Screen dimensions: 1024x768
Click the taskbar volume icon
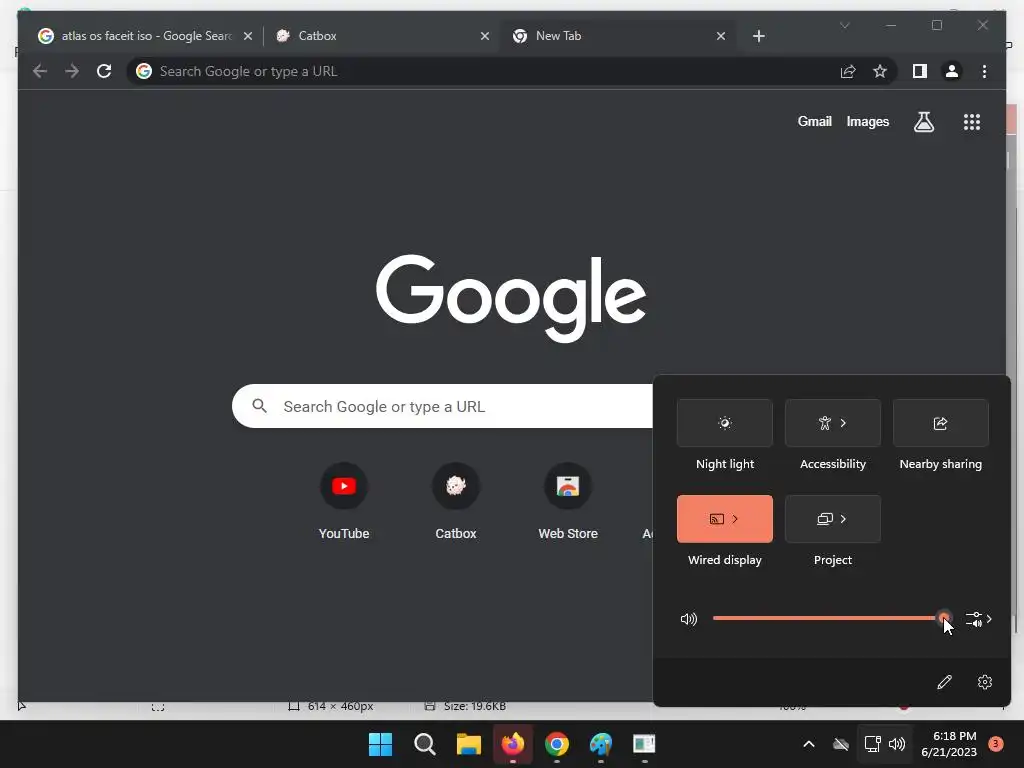click(897, 744)
